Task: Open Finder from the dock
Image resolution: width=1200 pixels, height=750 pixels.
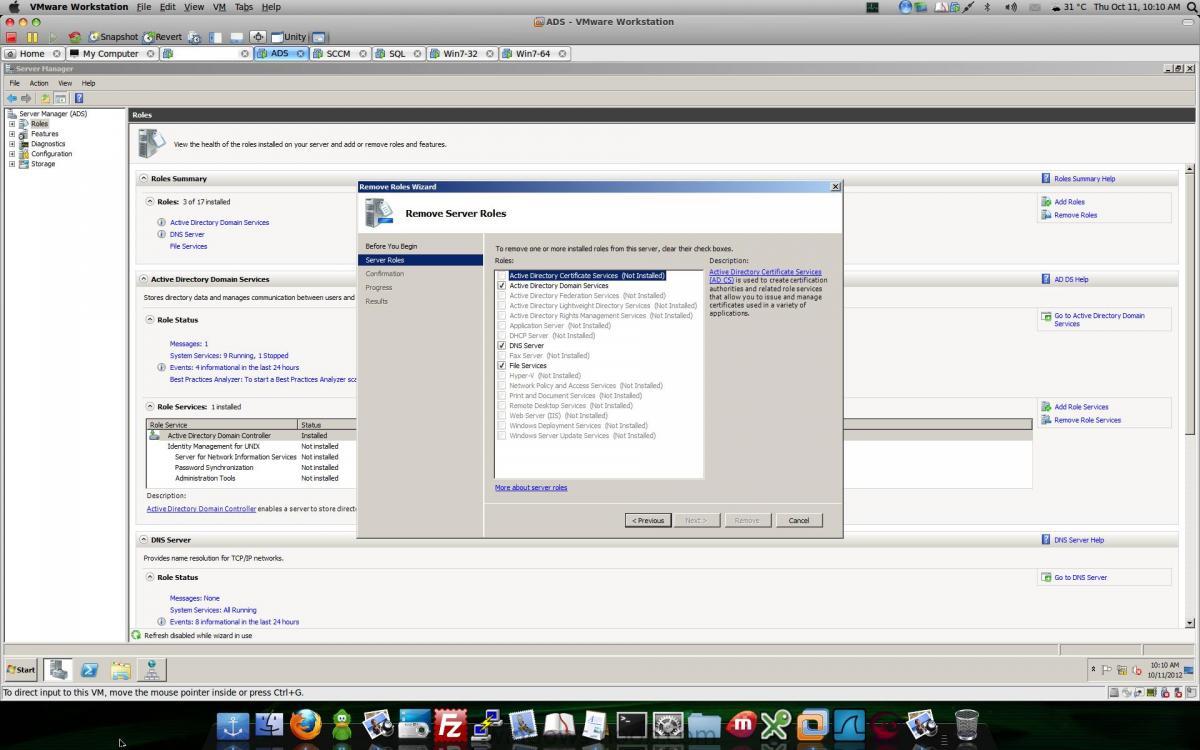Action: point(269,724)
